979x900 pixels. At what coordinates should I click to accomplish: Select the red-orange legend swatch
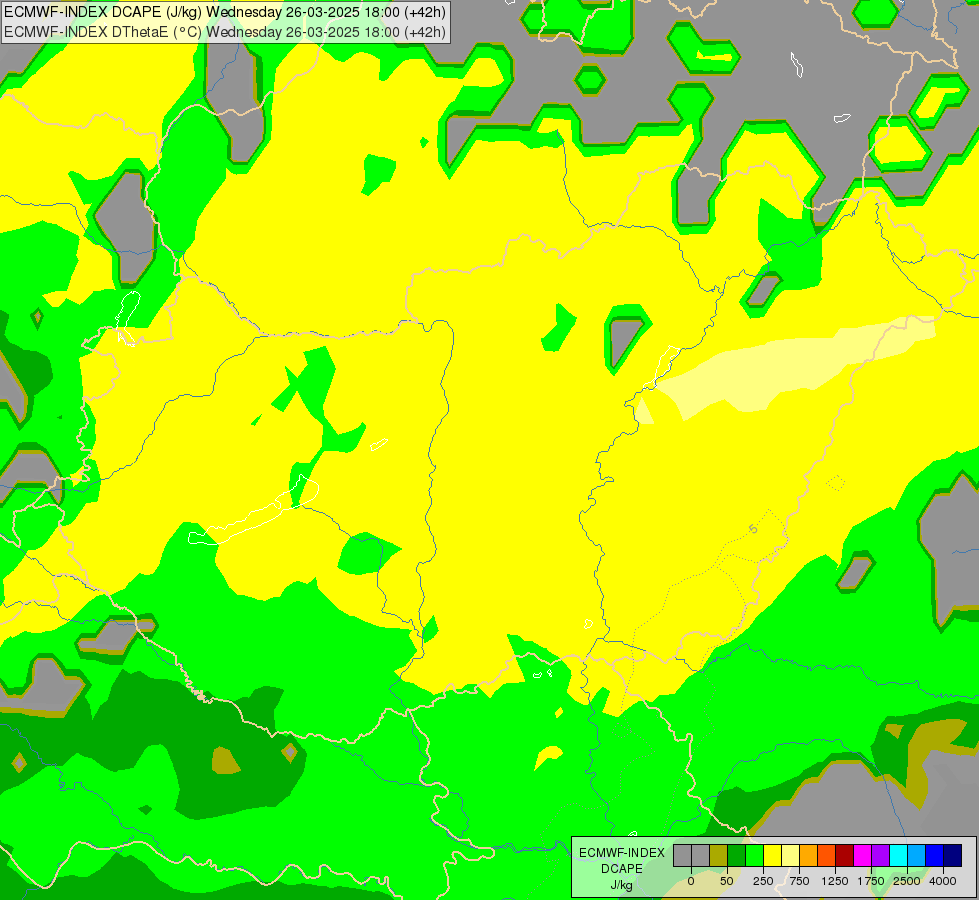coord(827,856)
